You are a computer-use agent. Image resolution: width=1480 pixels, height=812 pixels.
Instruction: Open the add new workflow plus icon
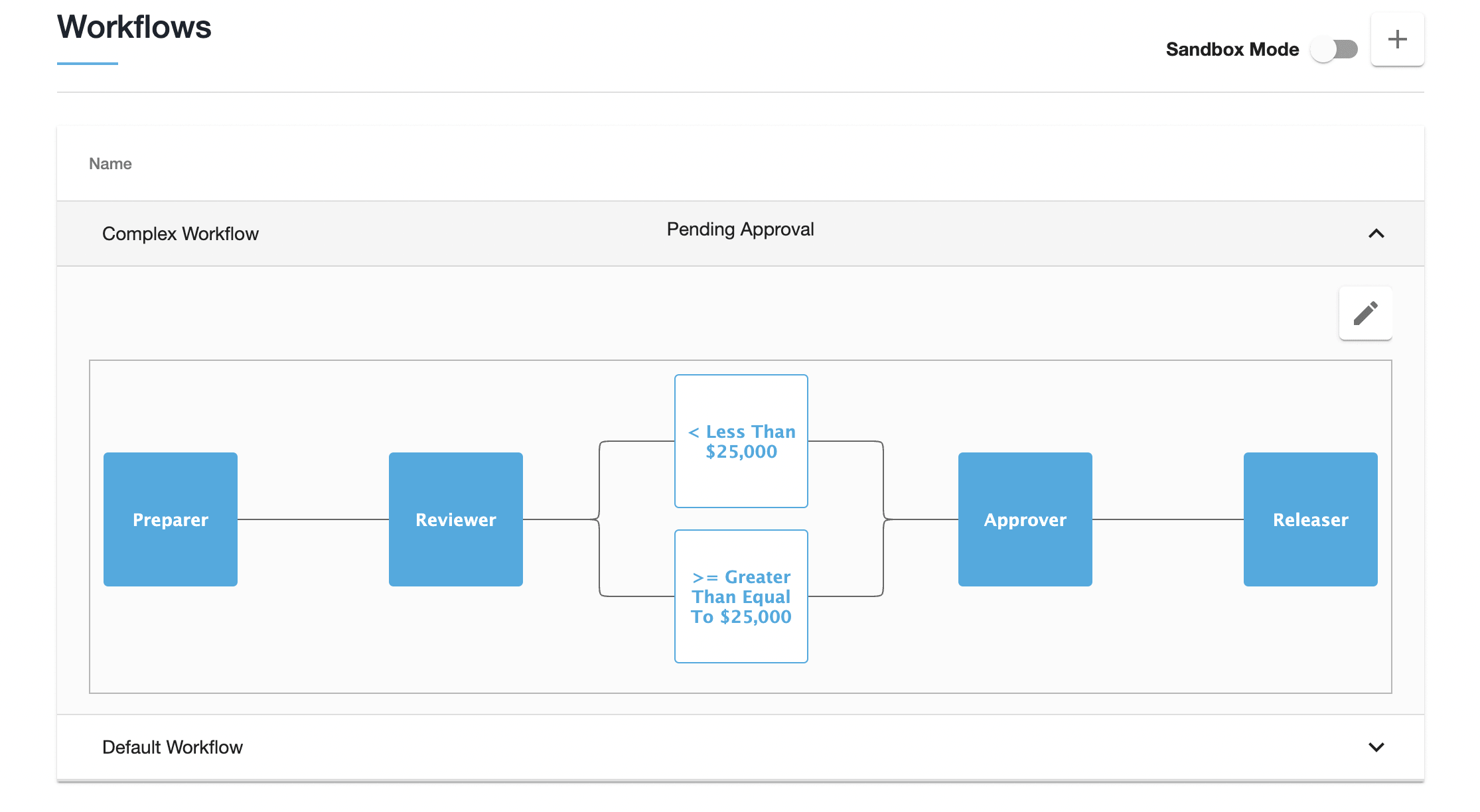tap(1397, 38)
